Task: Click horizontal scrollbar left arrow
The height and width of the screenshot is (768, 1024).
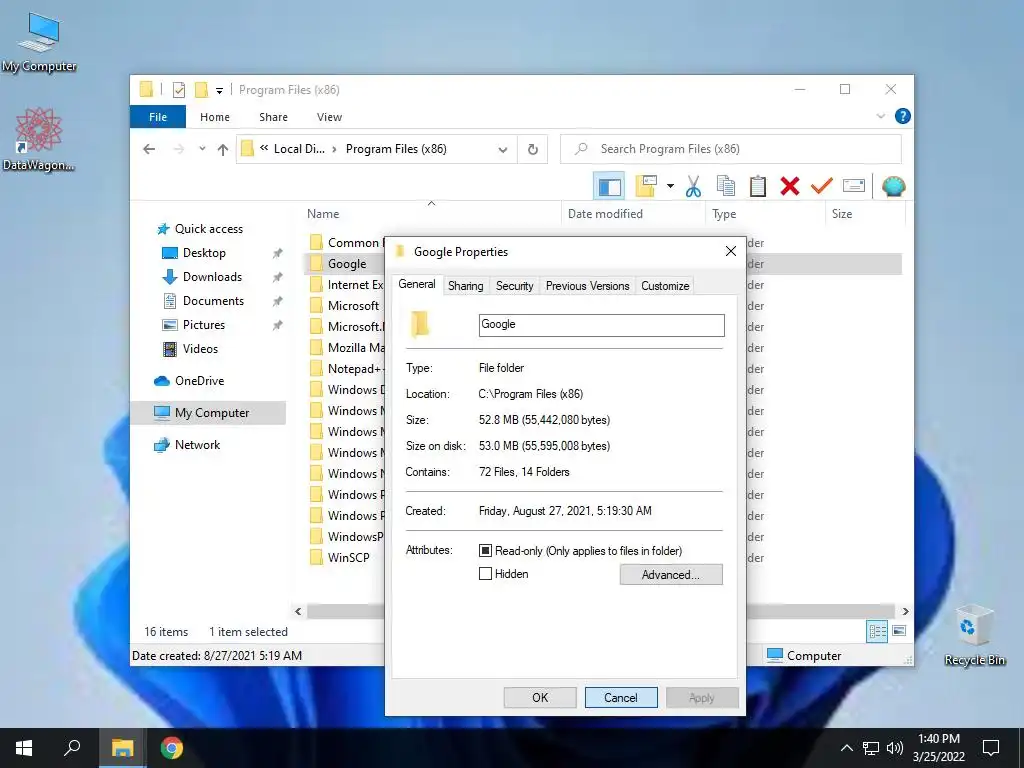Action: [x=298, y=611]
